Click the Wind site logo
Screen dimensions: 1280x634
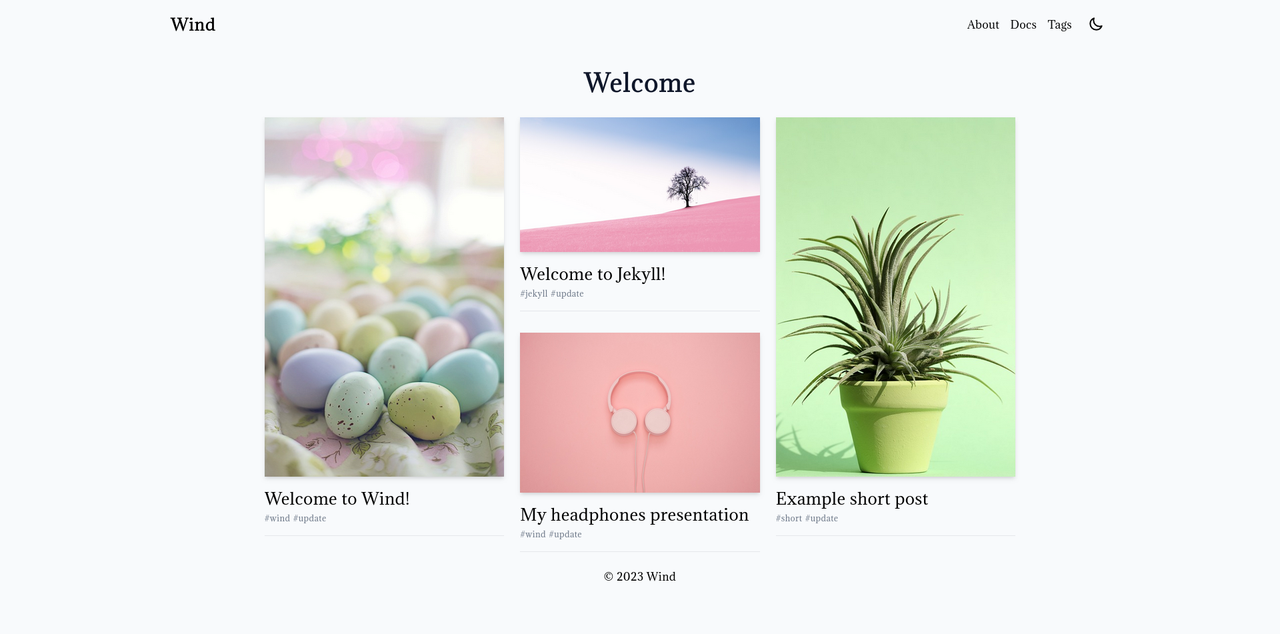click(x=193, y=24)
